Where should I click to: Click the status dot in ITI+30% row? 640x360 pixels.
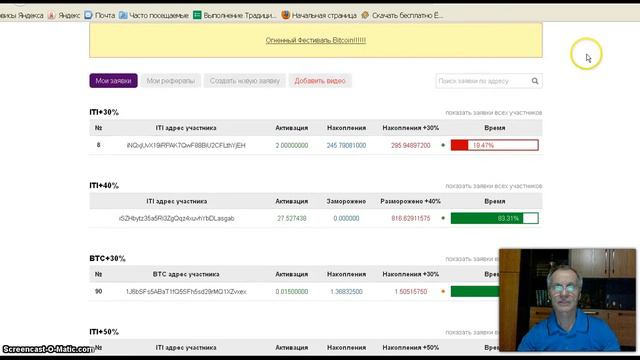pyautogui.click(x=443, y=145)
